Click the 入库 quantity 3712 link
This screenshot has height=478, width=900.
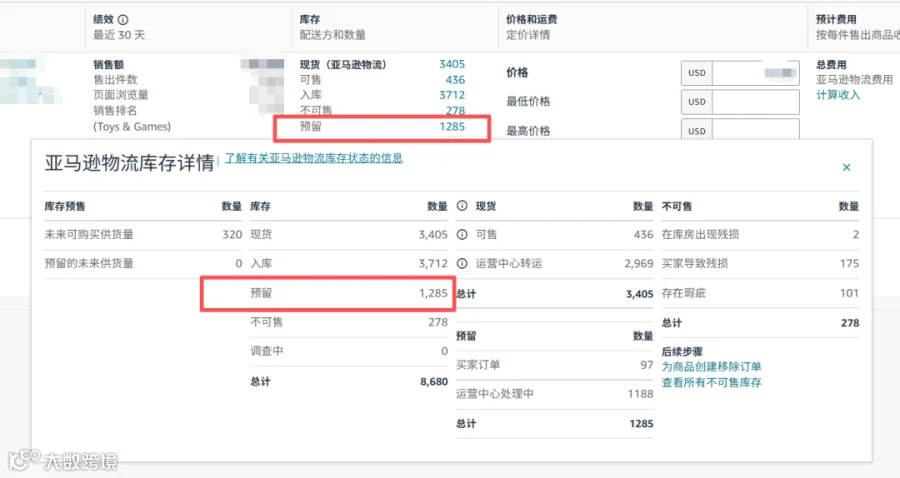[452, 95]
